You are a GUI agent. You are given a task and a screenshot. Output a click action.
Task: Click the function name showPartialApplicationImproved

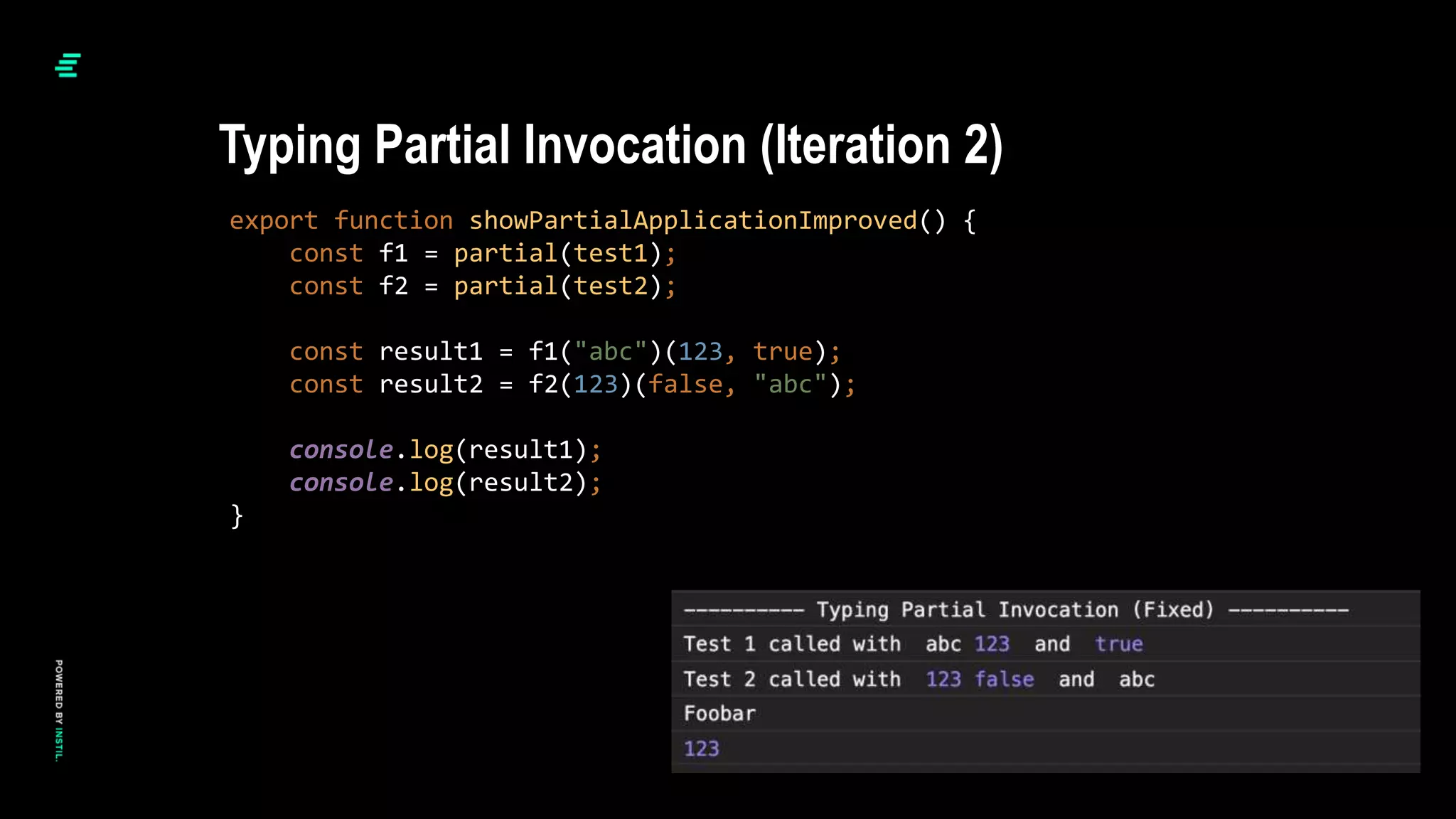(692, 220)
